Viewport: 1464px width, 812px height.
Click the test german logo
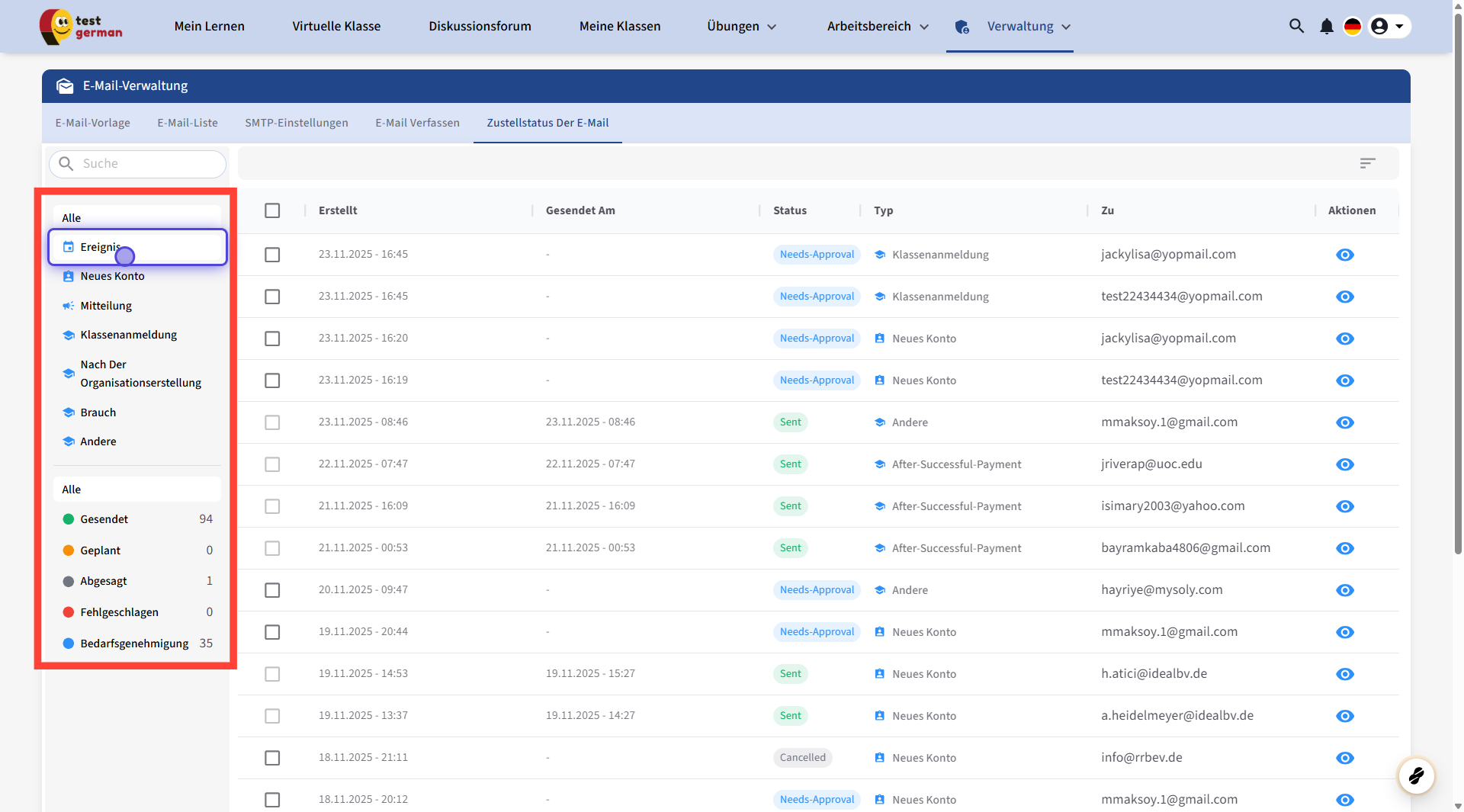82,27
